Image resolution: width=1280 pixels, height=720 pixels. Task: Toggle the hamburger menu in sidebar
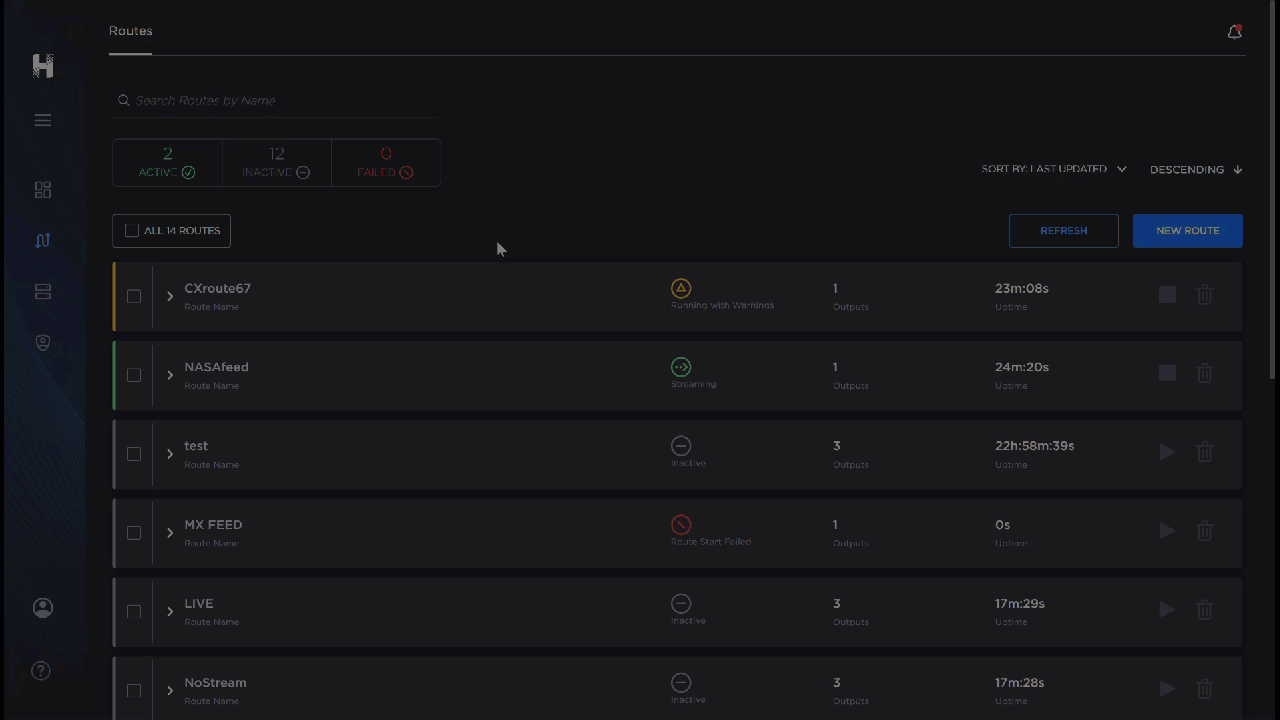click(x=42, y=120)
